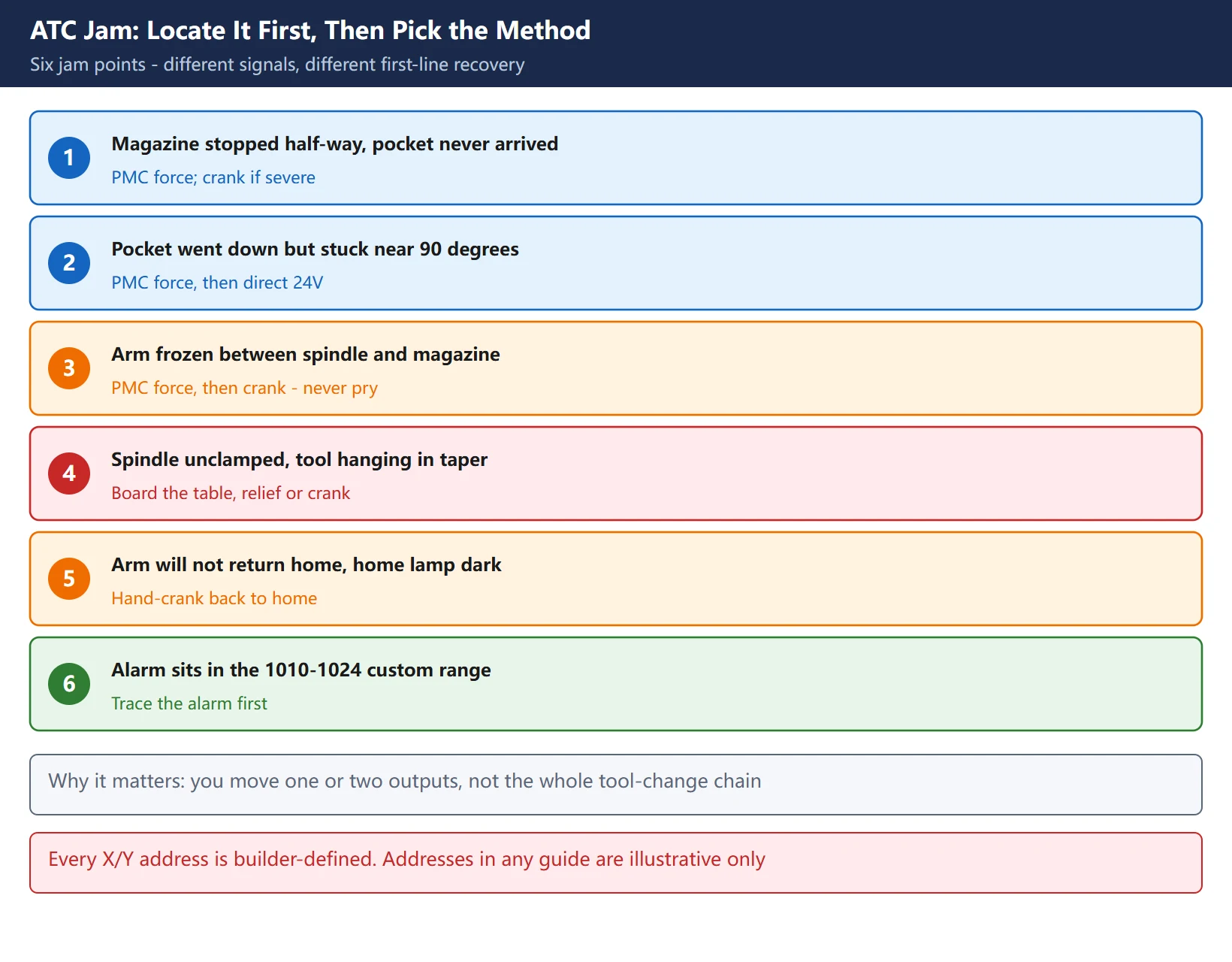This screenshot has height=962, width=1232.
Task: Click the red number 4 badge
Action: coord(69,473)
